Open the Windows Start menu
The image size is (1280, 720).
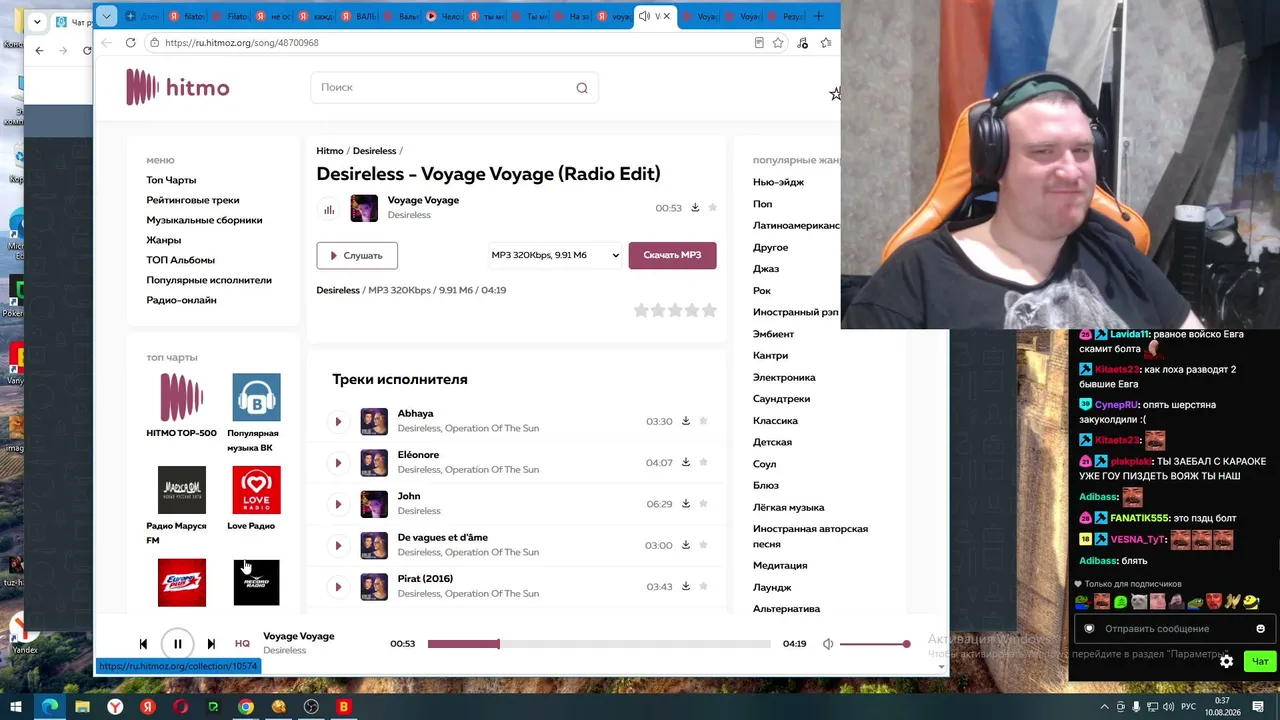[16, 707]
